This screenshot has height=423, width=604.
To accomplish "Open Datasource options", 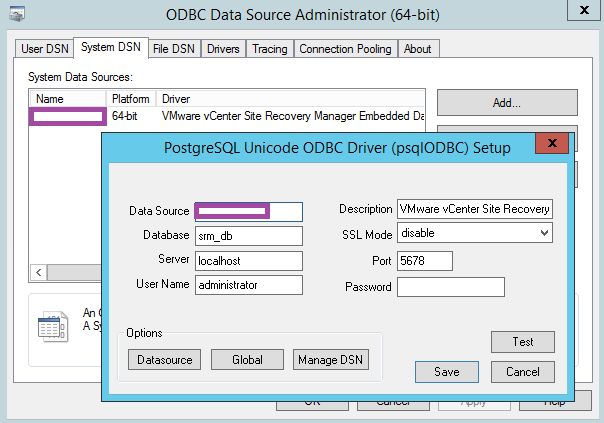I will coord(164,359).
